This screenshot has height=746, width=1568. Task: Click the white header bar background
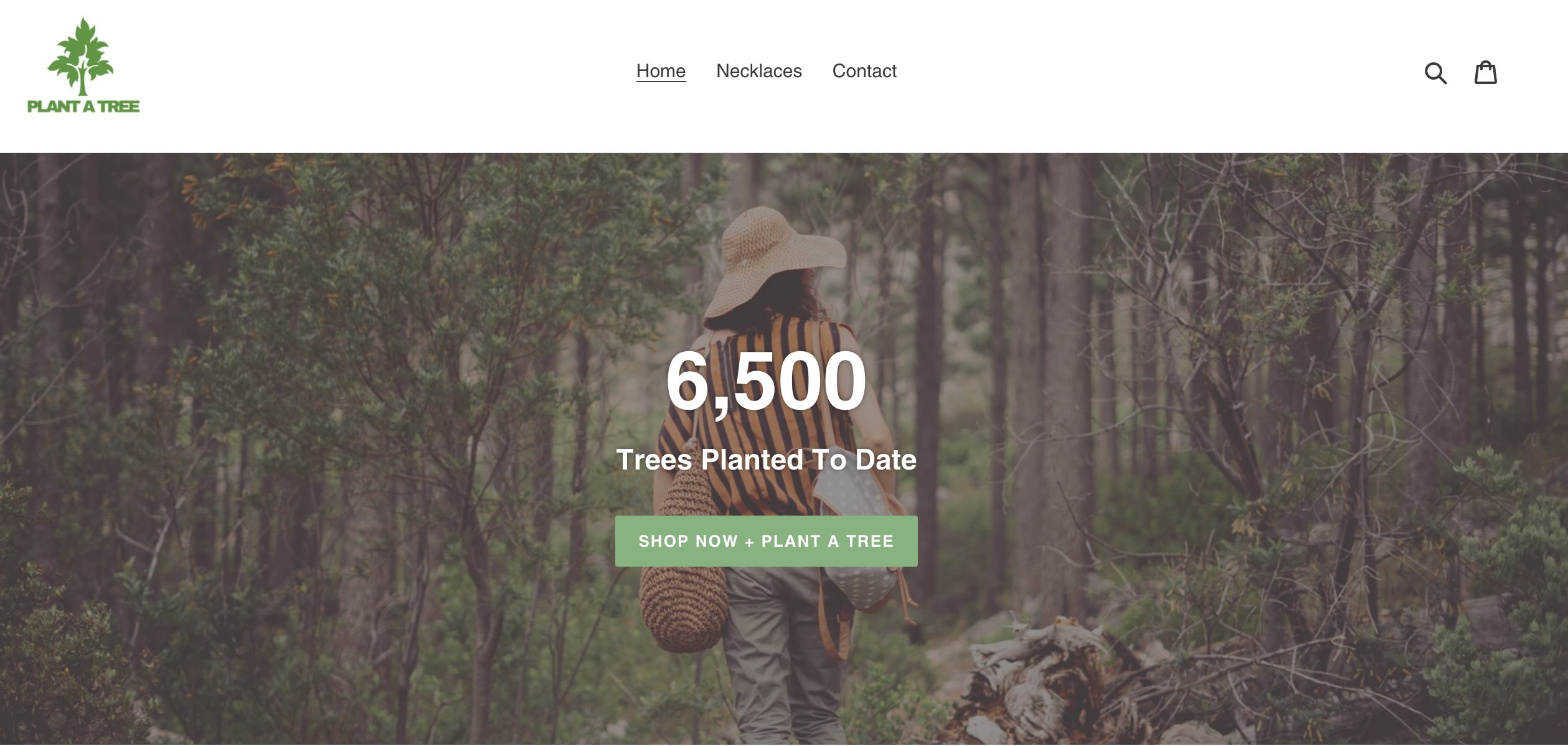tap(374, 75)
